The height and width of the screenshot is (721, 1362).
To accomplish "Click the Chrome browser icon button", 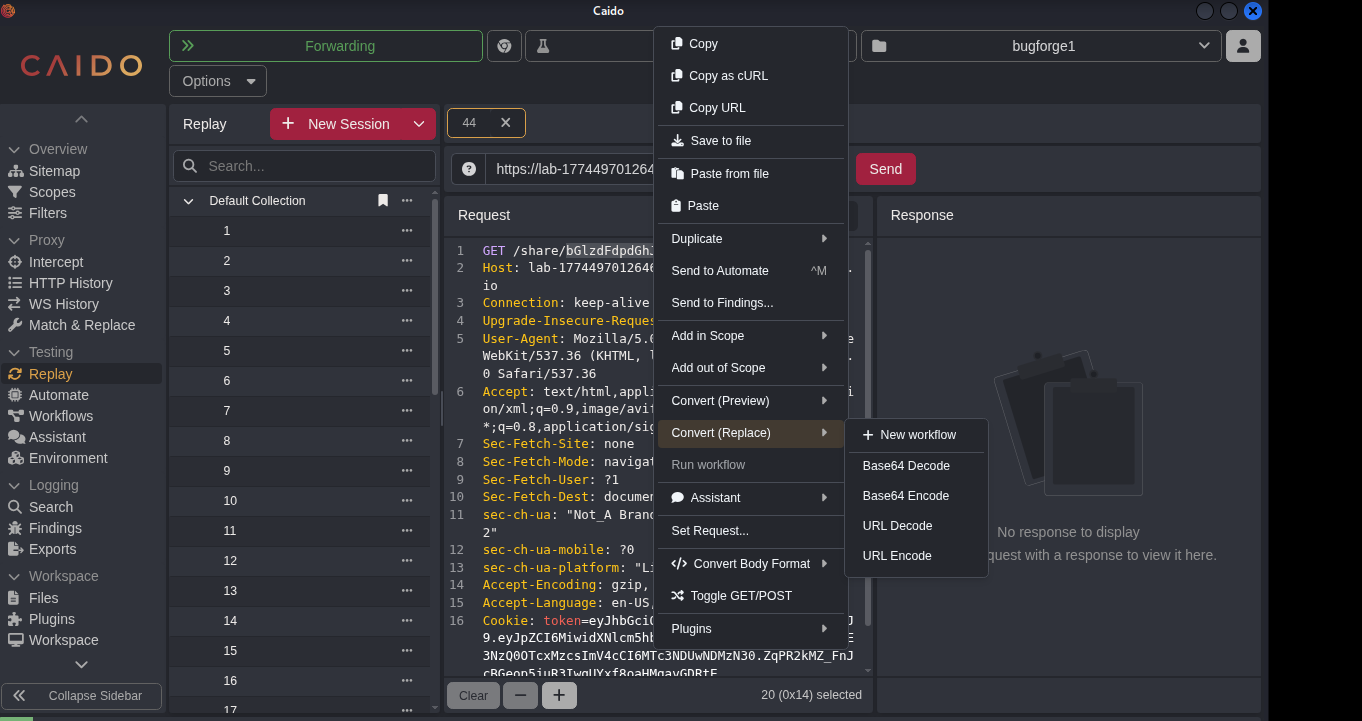I will point(504,46).
